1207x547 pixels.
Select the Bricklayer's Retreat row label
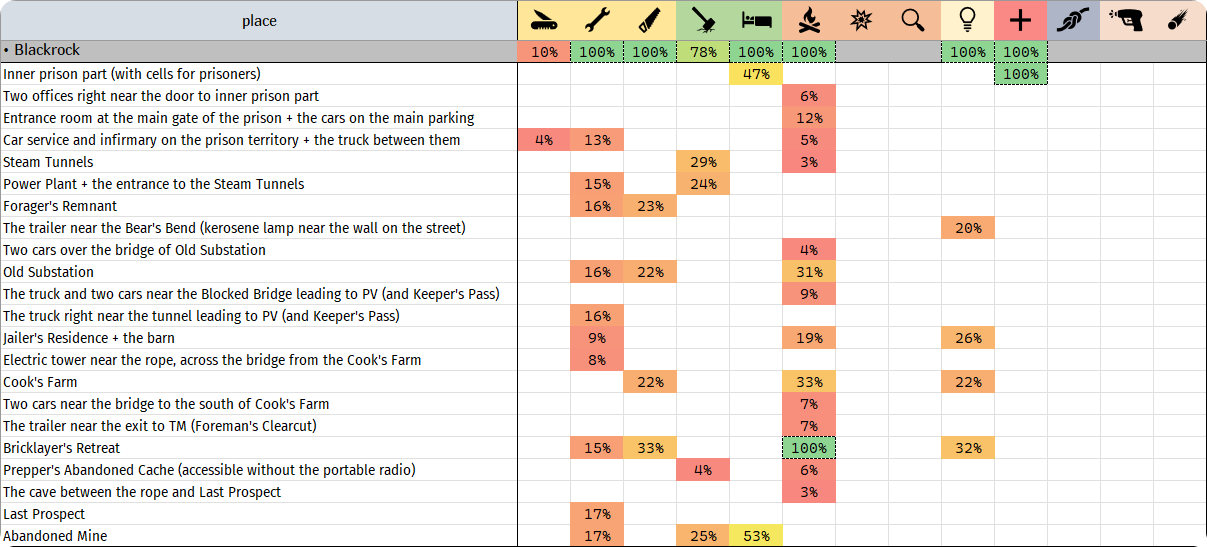[x=62, y=448]
